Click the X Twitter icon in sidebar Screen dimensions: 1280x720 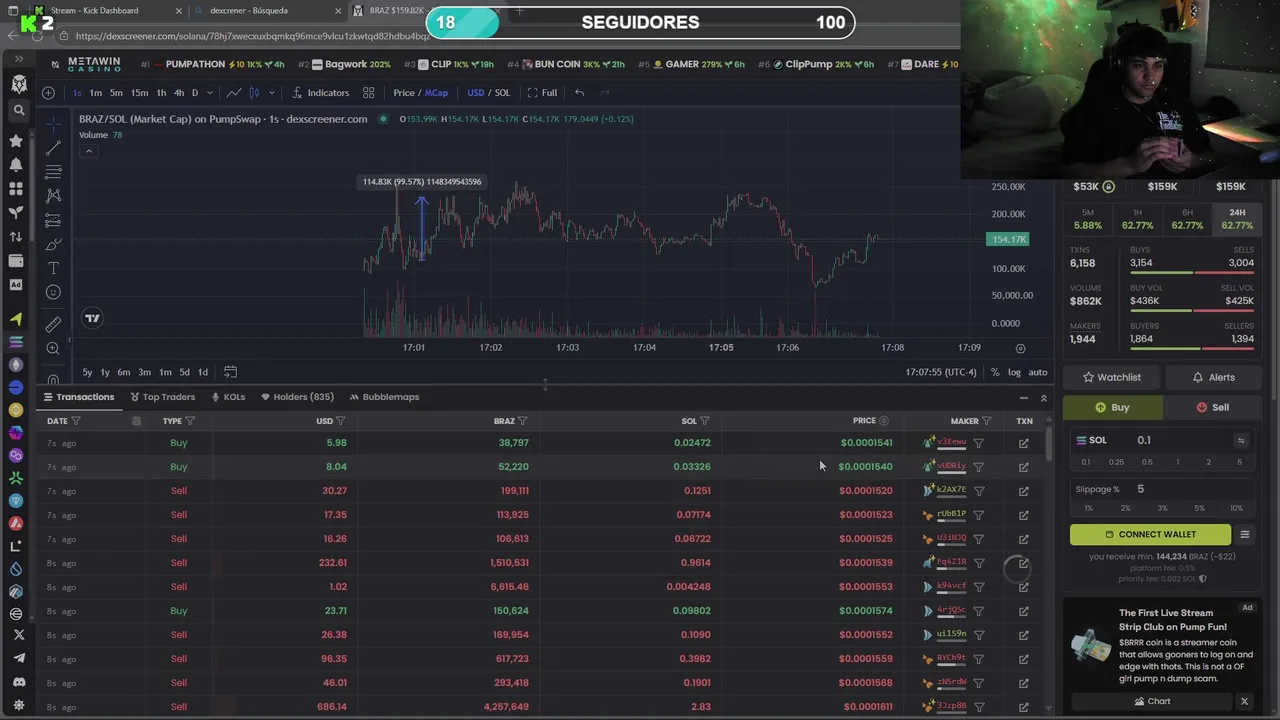coord(18,635)
